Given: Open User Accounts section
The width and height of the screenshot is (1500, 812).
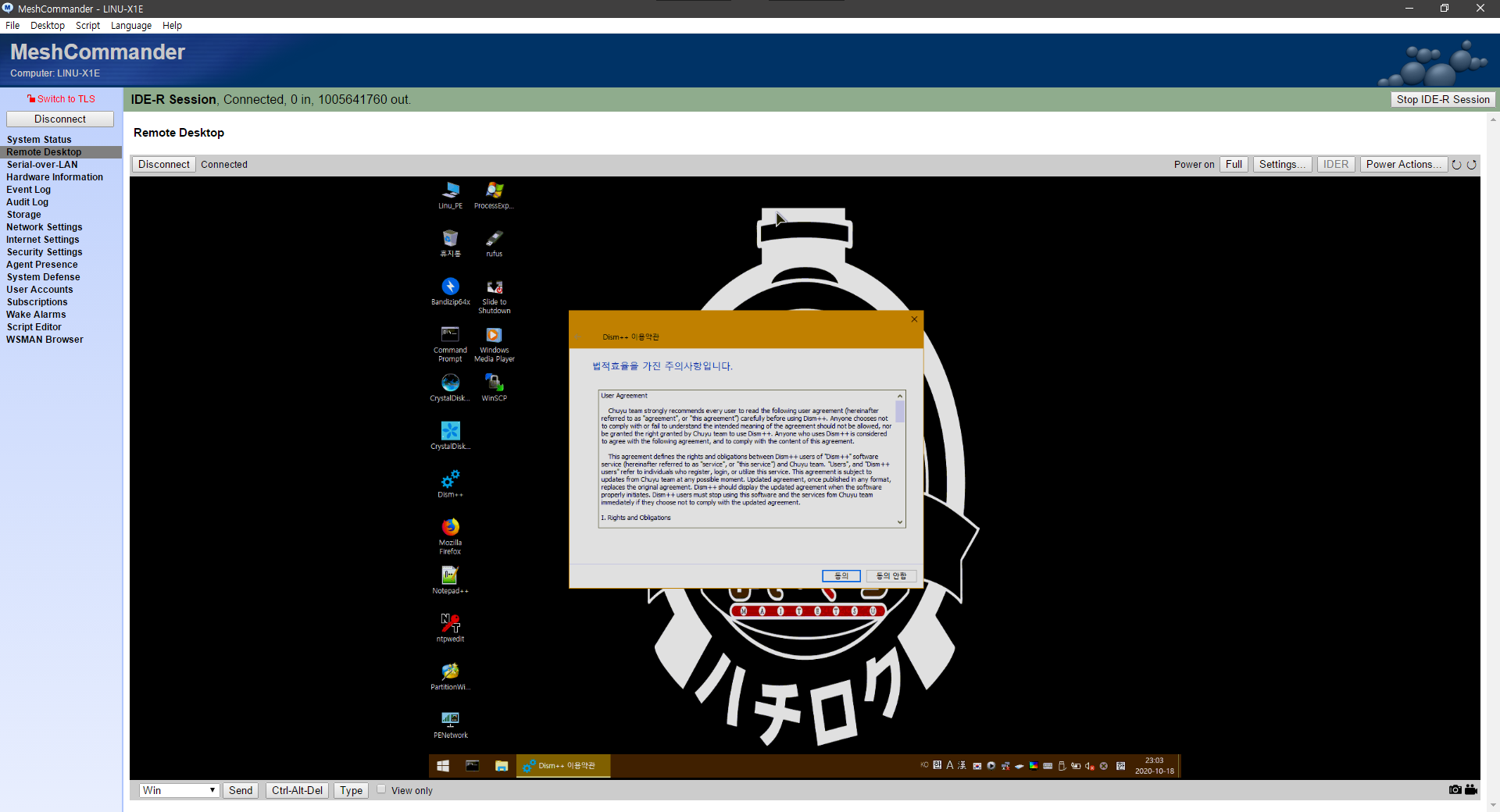Looking at the screenshot, I should tap(40, 290).
